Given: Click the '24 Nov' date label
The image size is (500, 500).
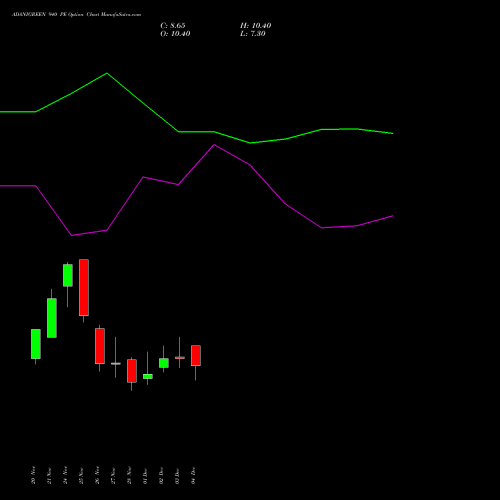Looking at the screenshot, I should pyautogui.click(x=65, y=475).
